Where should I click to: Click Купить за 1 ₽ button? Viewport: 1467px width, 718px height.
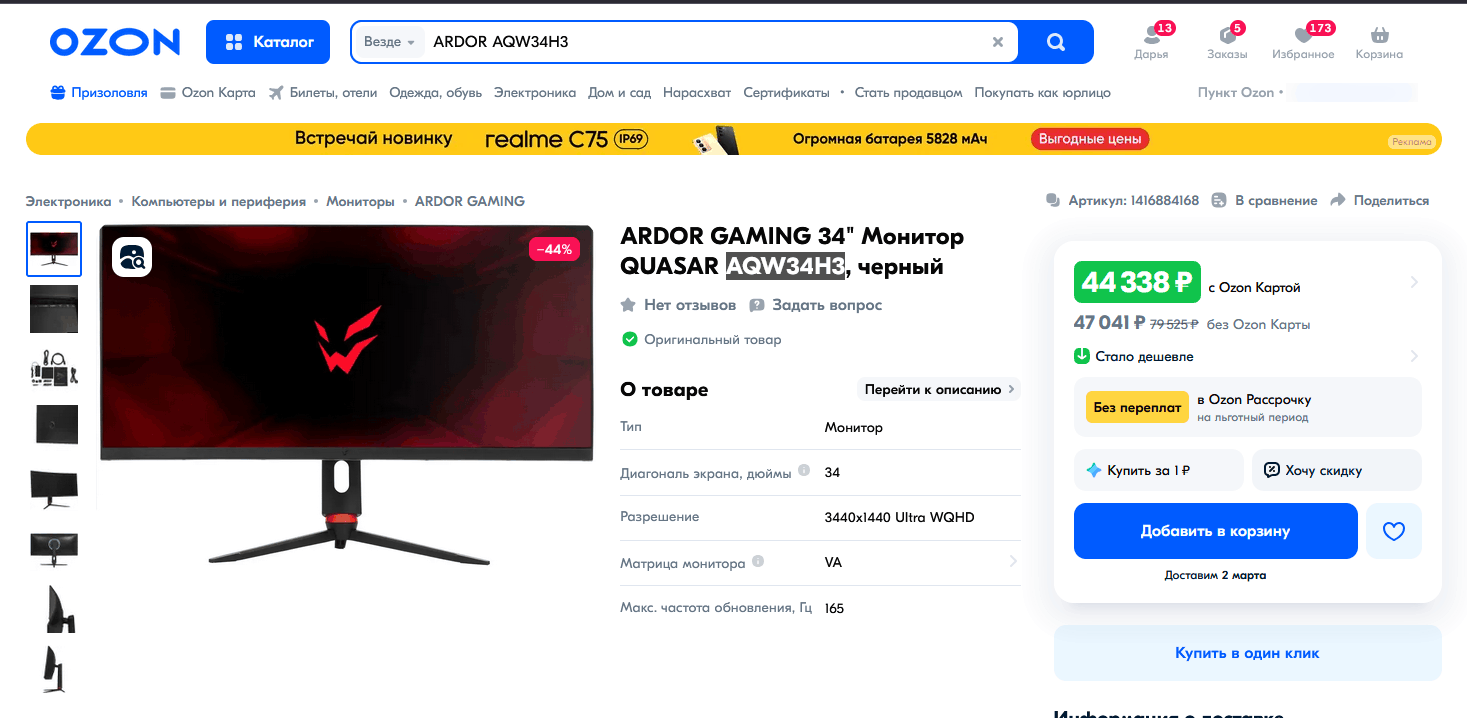pos(1158,470)
